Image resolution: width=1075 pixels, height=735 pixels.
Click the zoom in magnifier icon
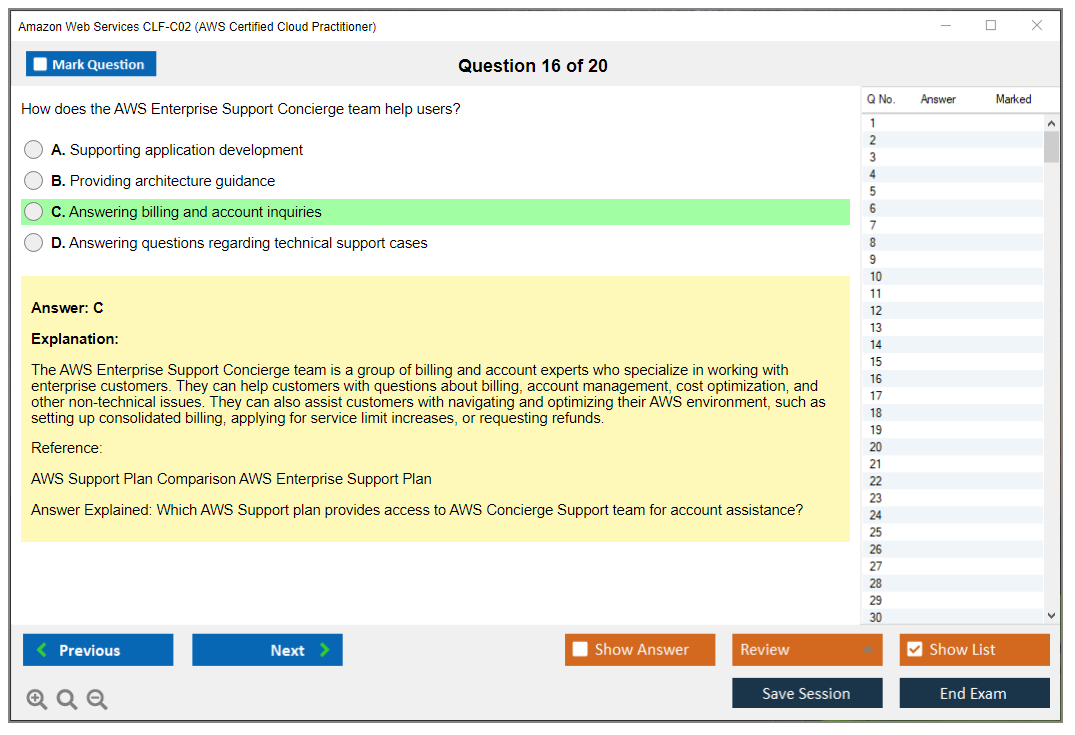[37, 700]
